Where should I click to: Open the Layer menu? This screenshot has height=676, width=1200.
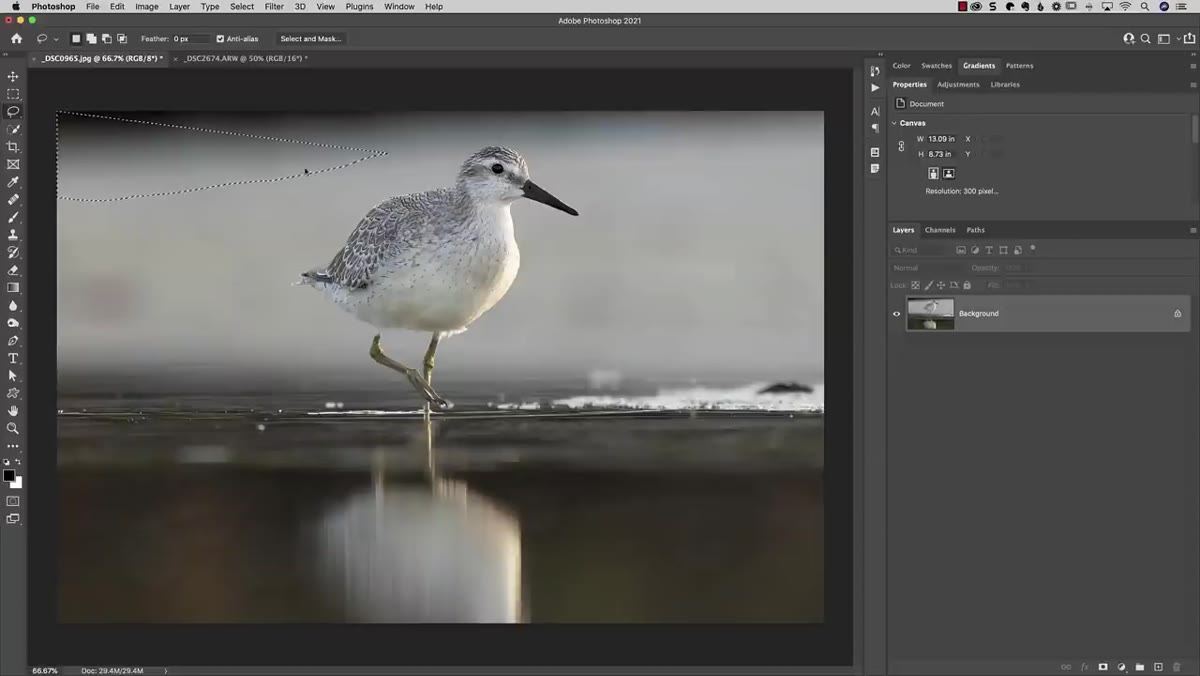[179, 6]
